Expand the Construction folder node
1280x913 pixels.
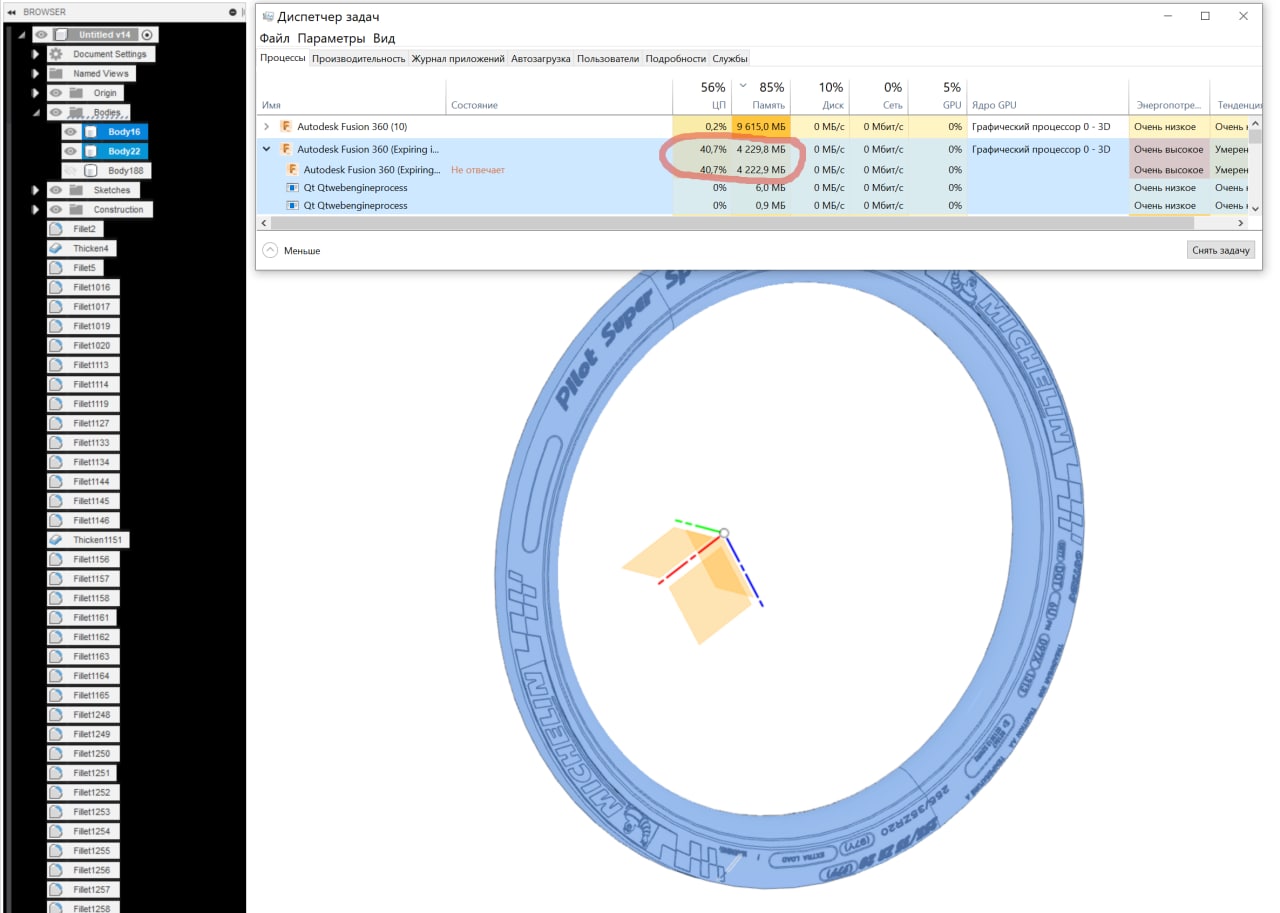tap(35, 210)
